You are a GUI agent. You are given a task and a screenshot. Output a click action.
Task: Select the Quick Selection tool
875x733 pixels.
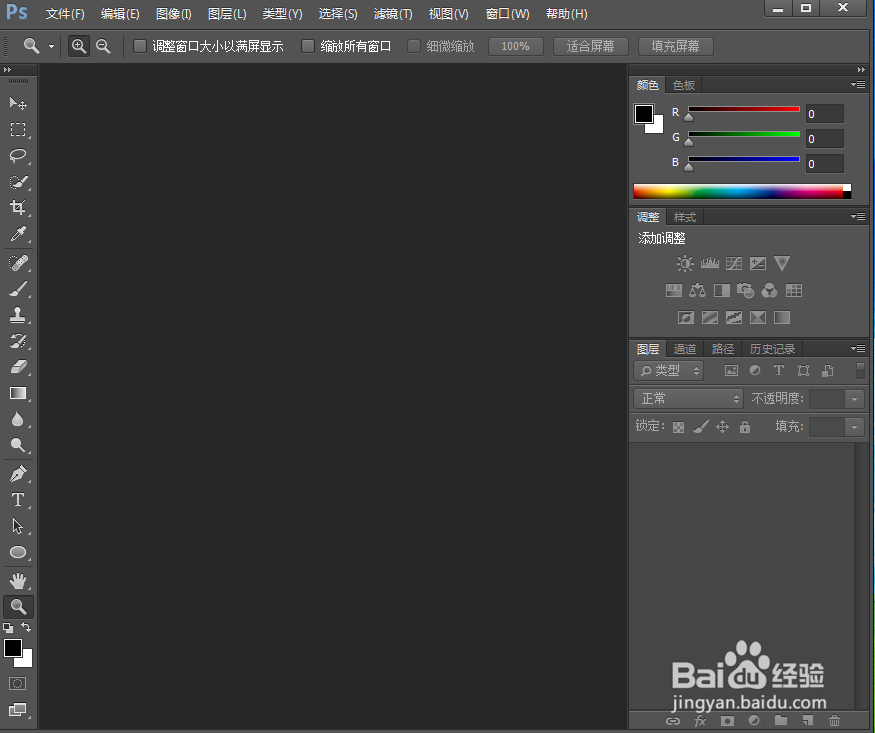(18, 181)
